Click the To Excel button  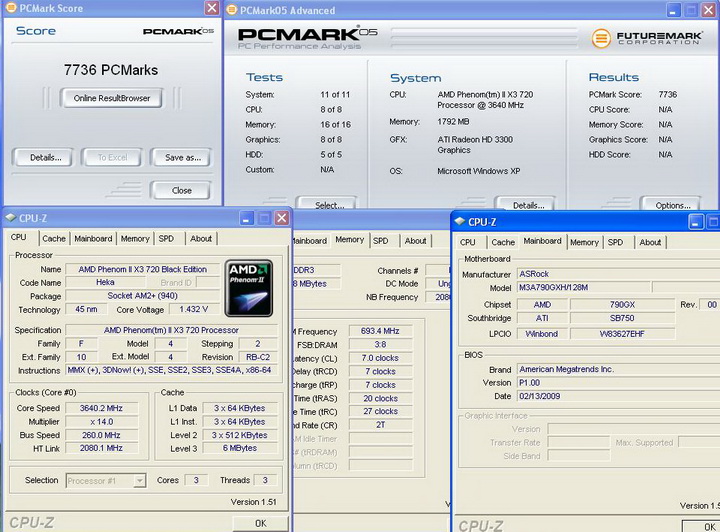[x=112, y=157]
